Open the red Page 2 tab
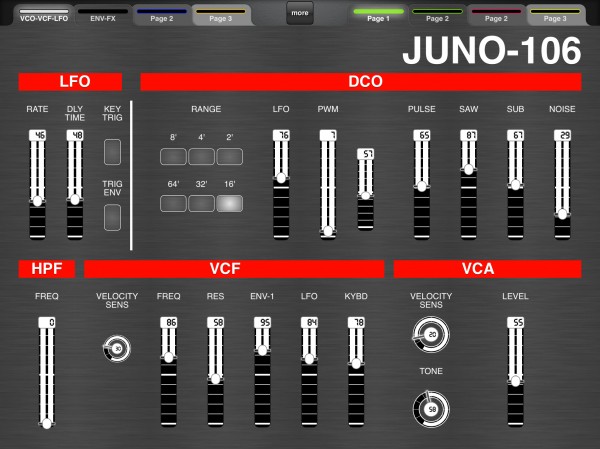This screenshot has height=449, width=600. coord(496,15)
